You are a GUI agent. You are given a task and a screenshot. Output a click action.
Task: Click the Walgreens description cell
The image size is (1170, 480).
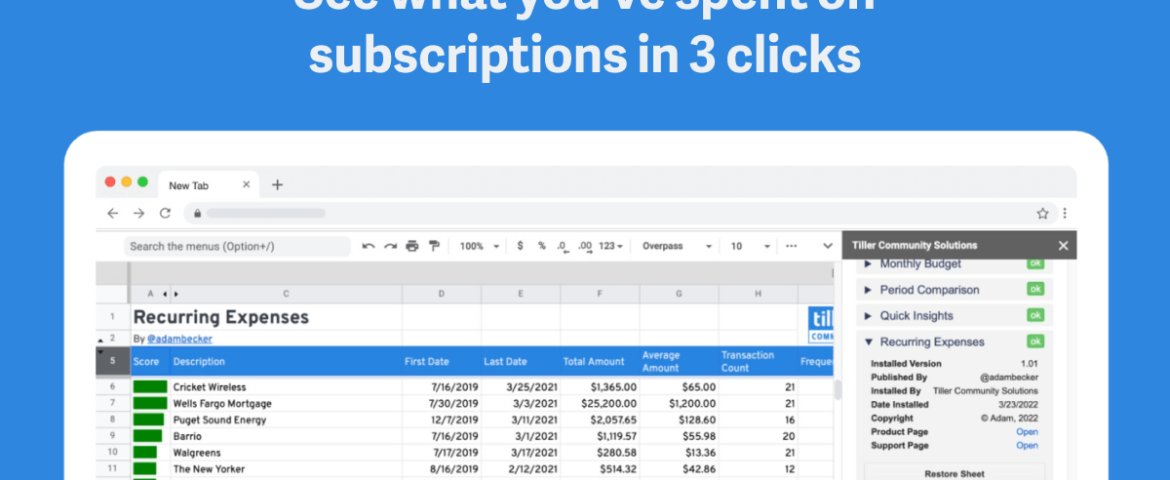(286, 452)
